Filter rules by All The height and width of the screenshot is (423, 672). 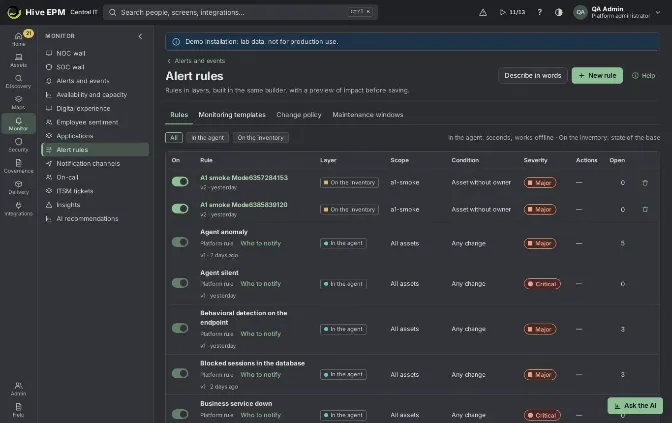(x=174, y=138)
